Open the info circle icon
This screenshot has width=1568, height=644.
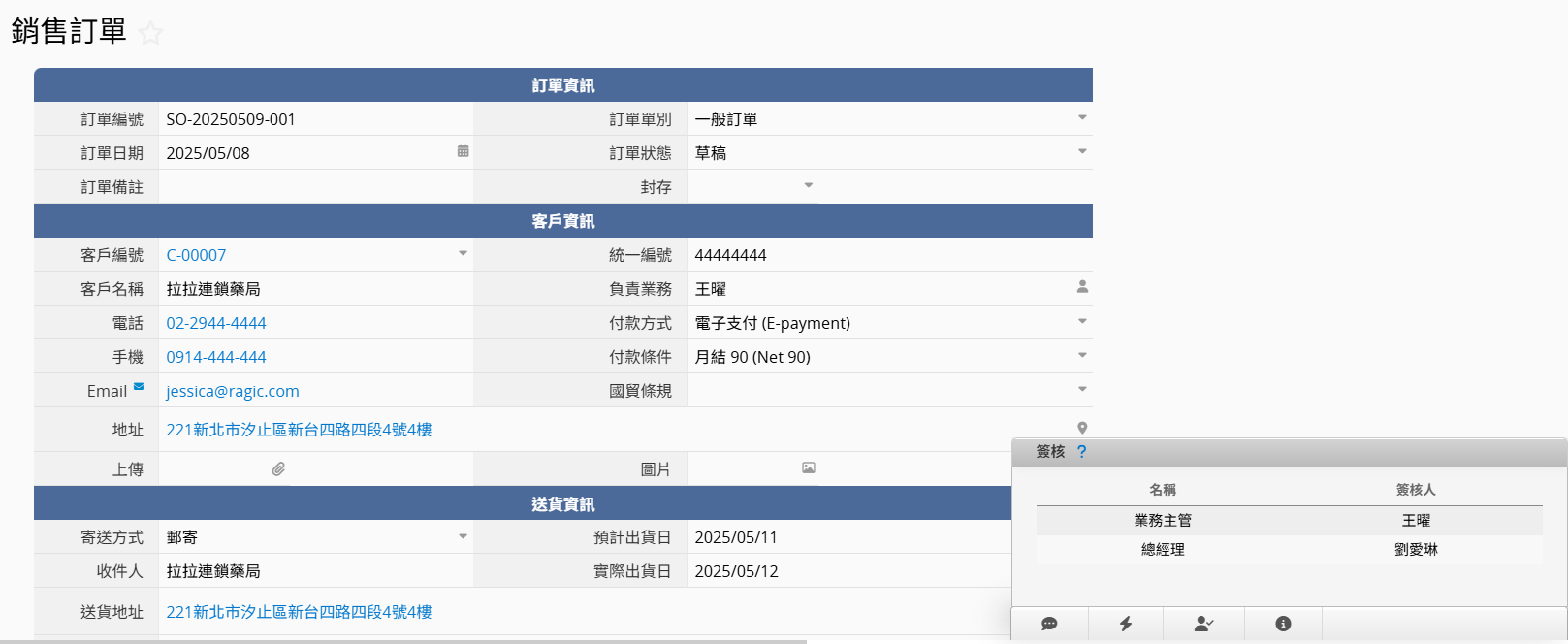(x=1283, y=624)
